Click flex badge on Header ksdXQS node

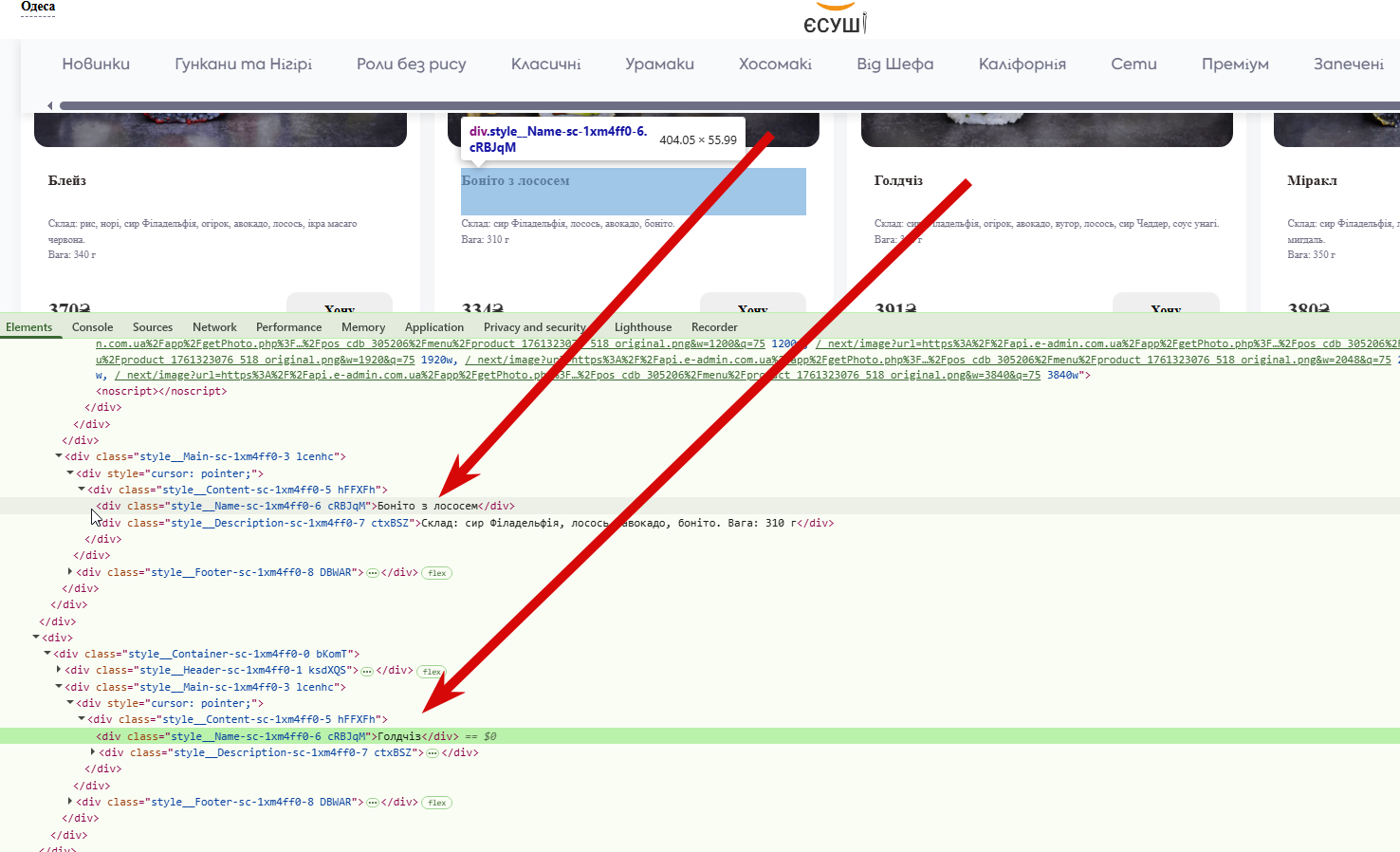(x=432, y=672)
